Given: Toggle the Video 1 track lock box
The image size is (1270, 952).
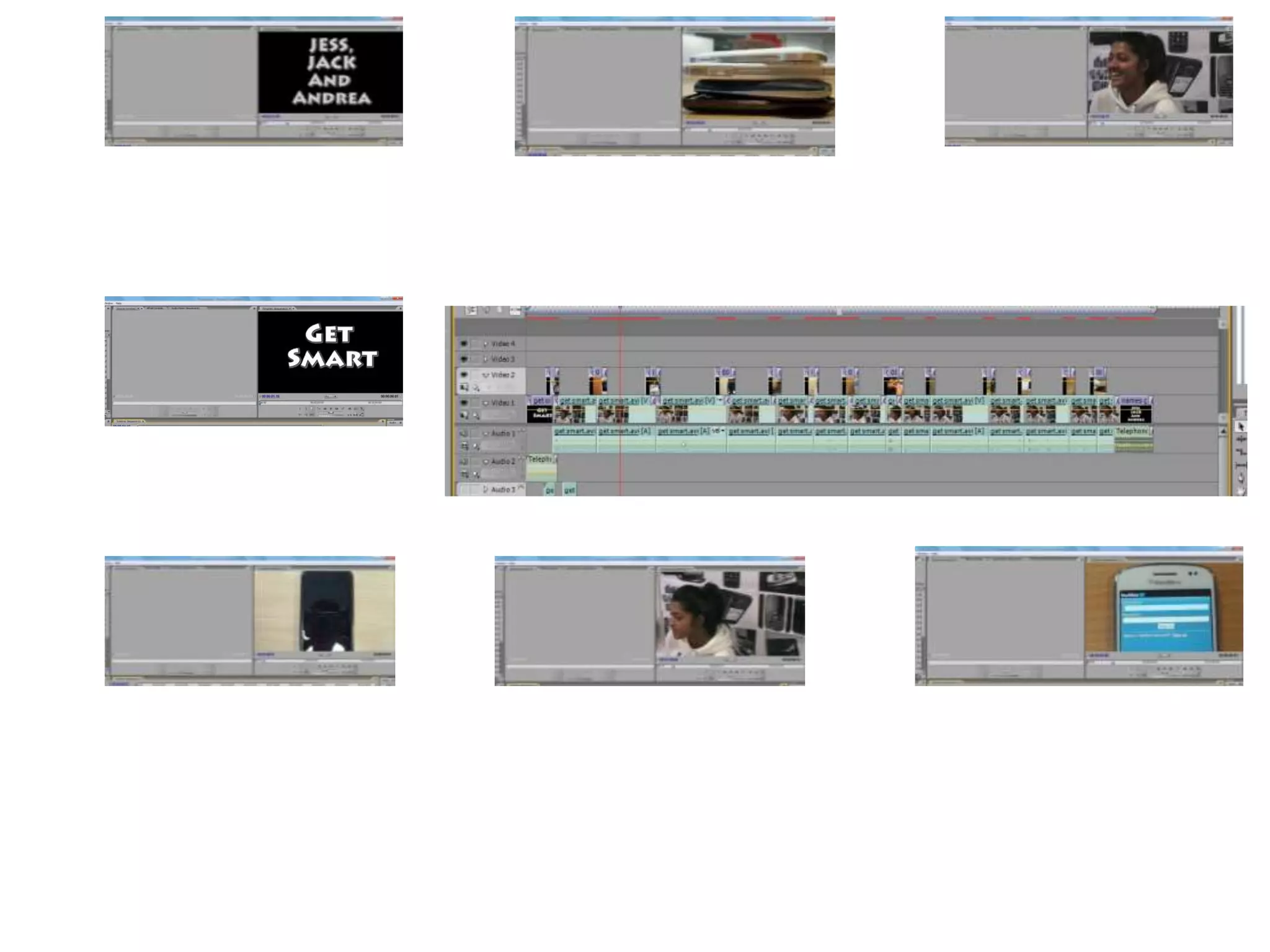Looking at the screenshot, I should tap(474, 403).
